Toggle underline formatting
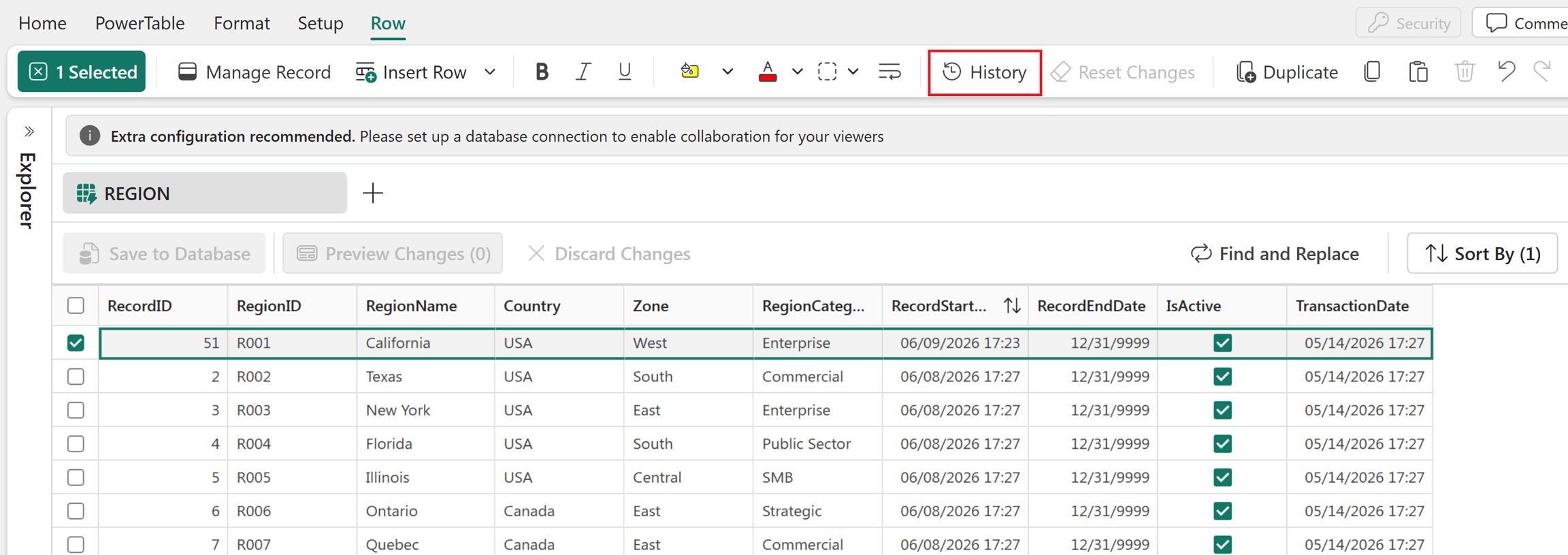Image resolution: width=1568 pixels, height=555 pixels. [625, 72]
